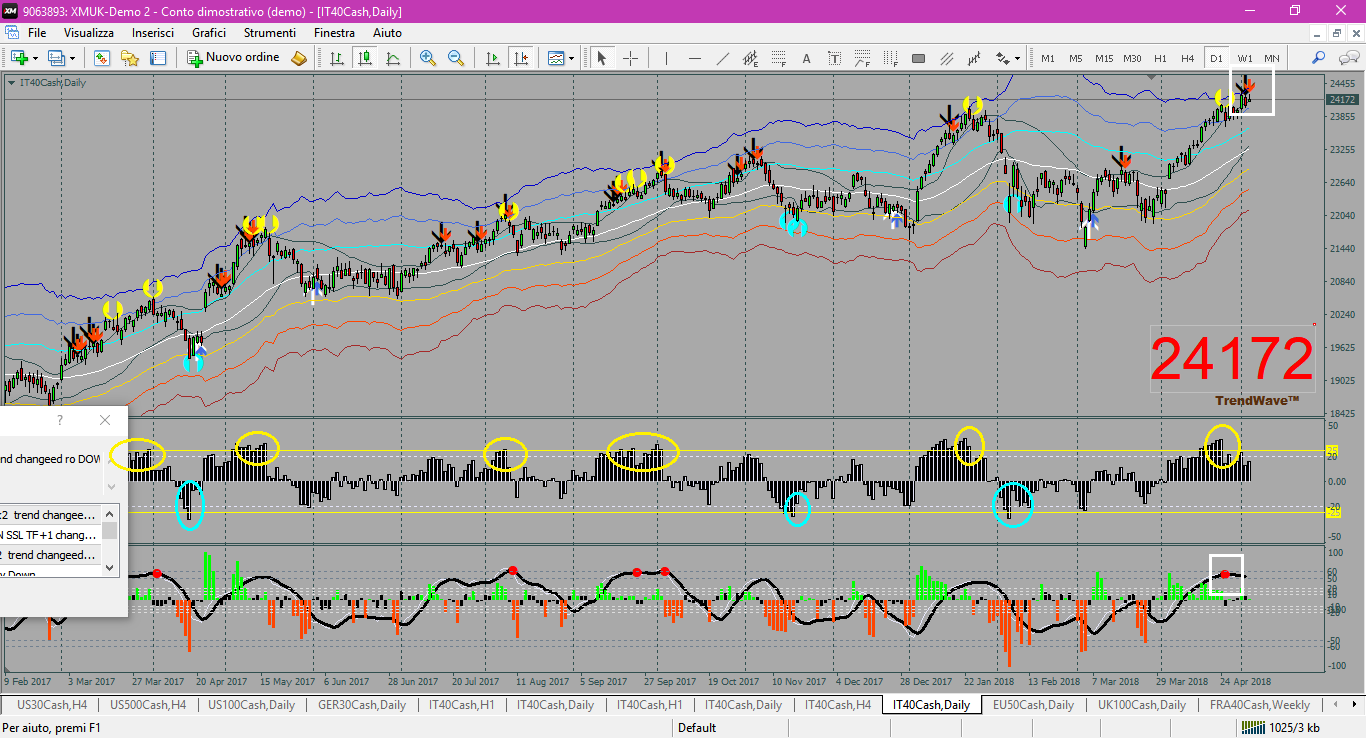Open the Inserisci menu
This screenshot has width=1366, height=738.
point(153,33)
